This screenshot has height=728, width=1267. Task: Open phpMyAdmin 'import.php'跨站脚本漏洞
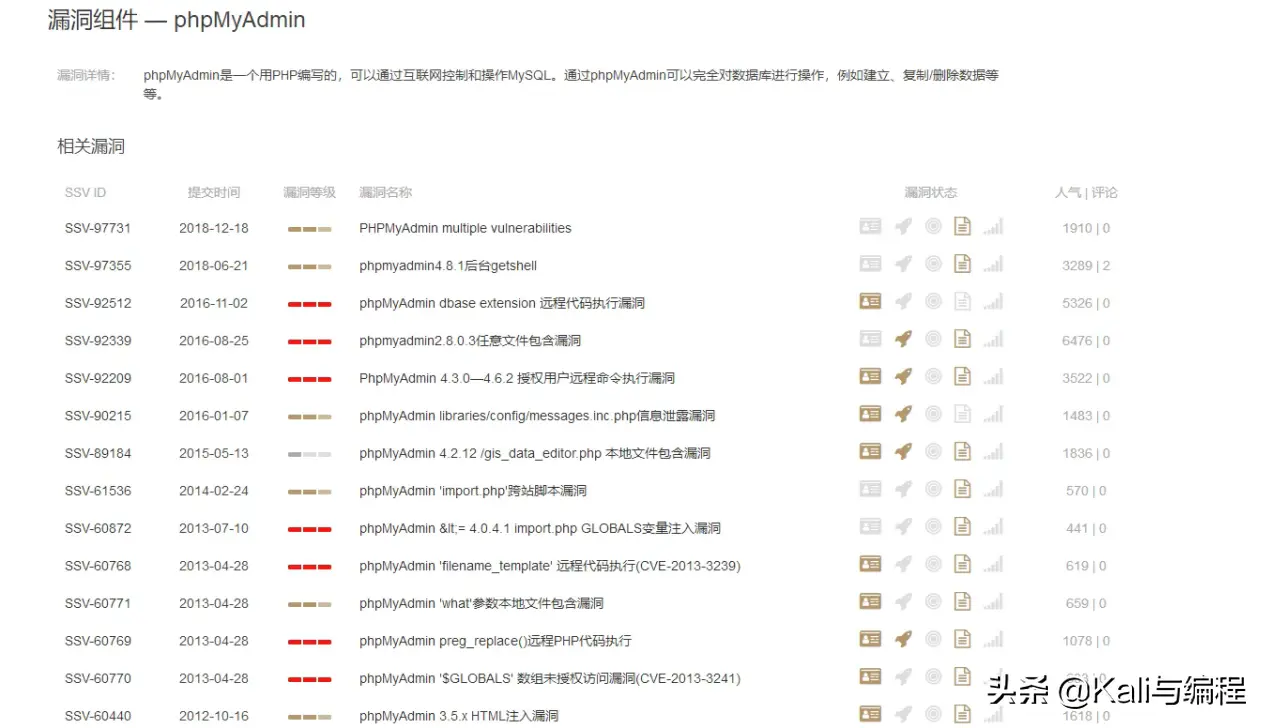(x=472, y=491)
